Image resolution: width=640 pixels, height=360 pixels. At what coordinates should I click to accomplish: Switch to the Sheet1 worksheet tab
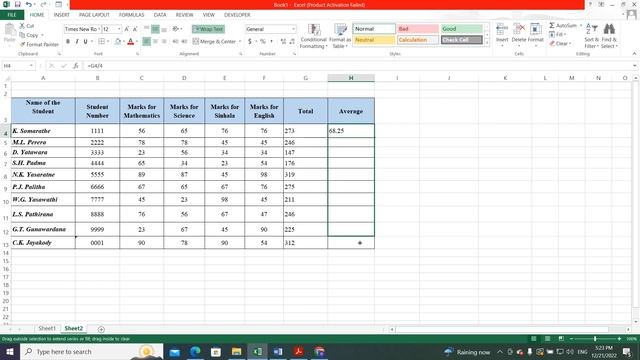47,329
